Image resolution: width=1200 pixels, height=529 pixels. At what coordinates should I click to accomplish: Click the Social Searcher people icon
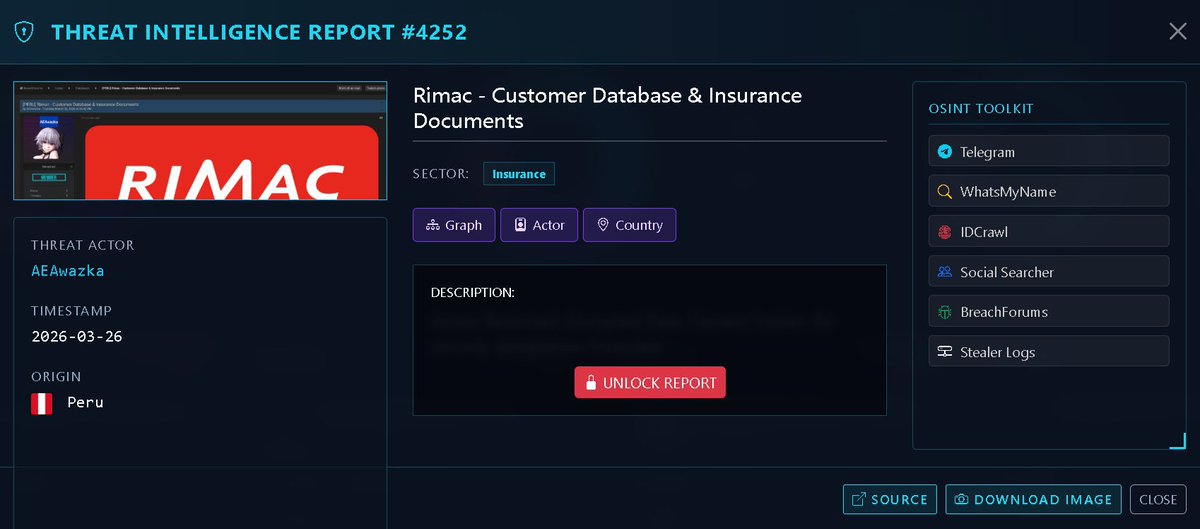point(944,272)
